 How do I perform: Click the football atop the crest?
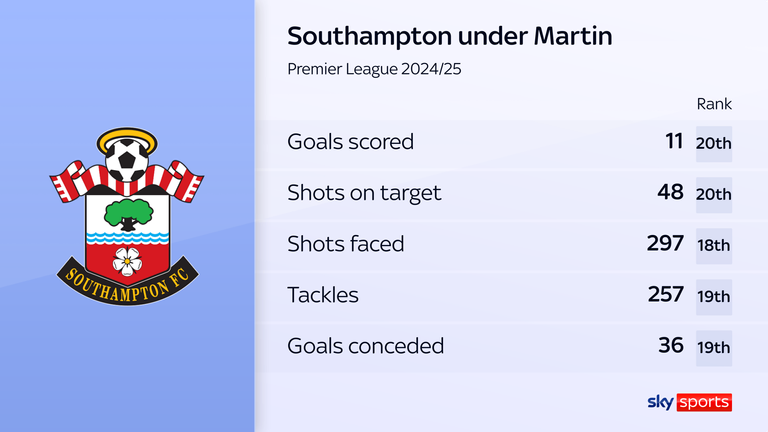click(x=127, y=160)
